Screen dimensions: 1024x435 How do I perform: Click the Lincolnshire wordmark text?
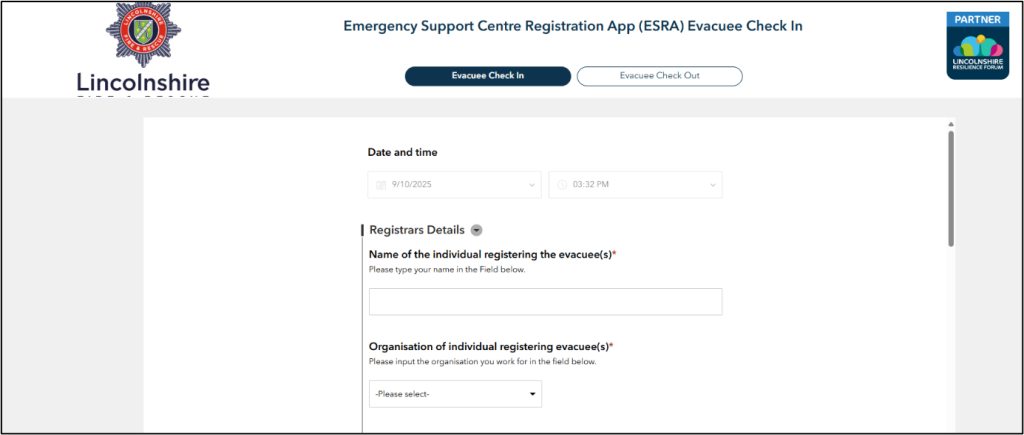tap(143, 82)
